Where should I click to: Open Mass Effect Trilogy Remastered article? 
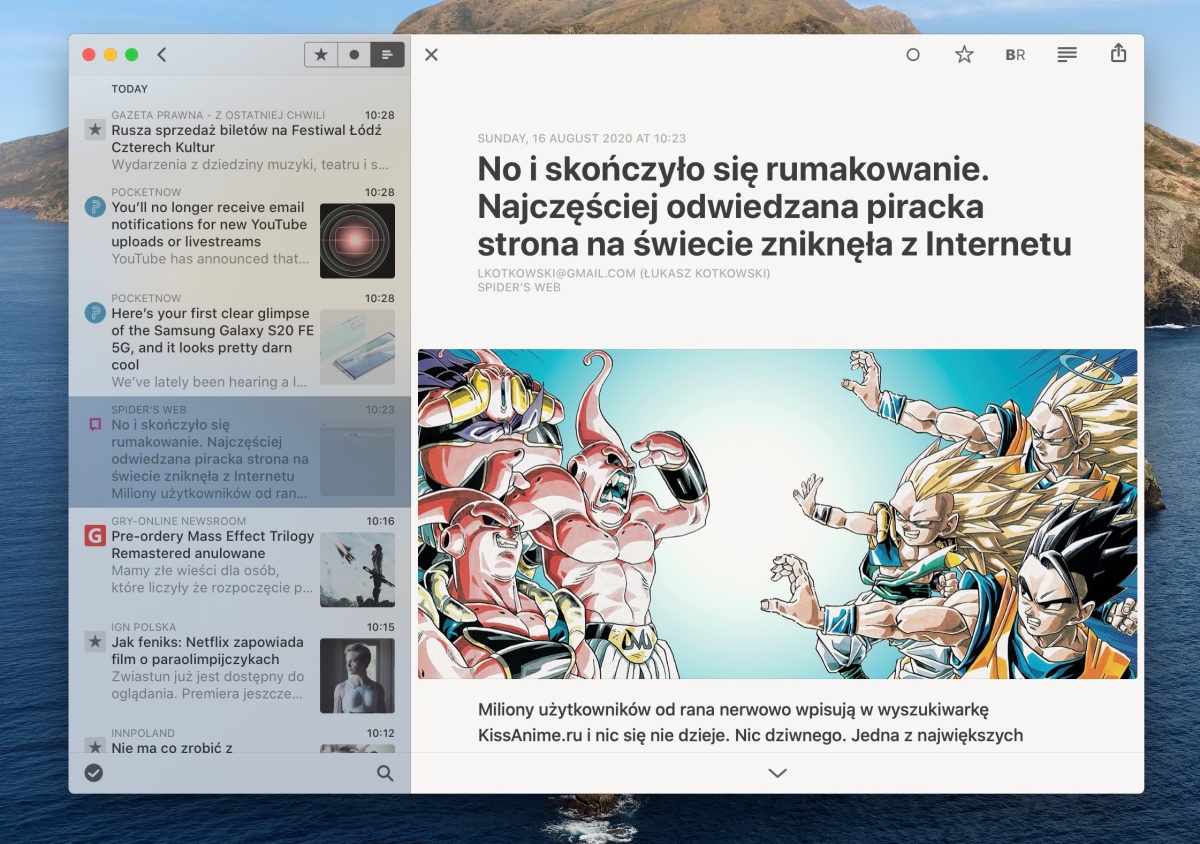click(x=240, y=561)
